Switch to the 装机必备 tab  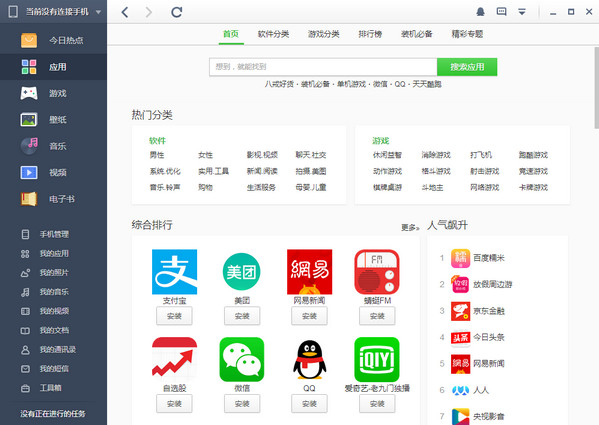click(417, 34)
